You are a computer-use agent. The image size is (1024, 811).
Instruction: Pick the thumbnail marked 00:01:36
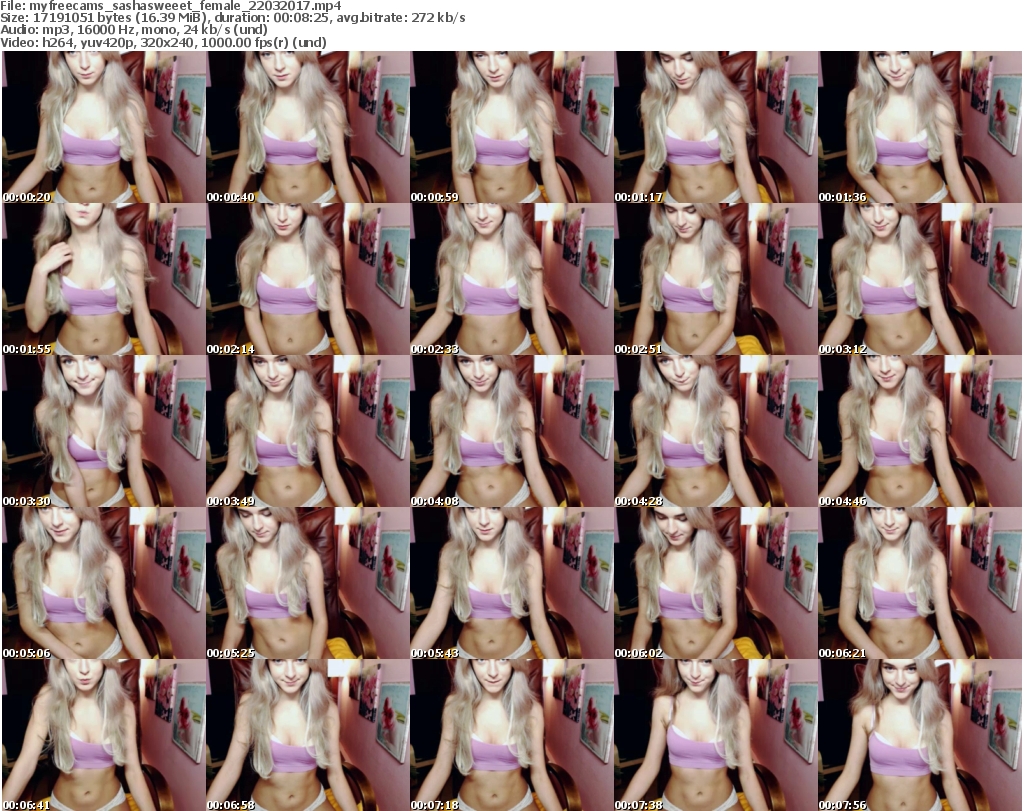click(x=920, y=127)
